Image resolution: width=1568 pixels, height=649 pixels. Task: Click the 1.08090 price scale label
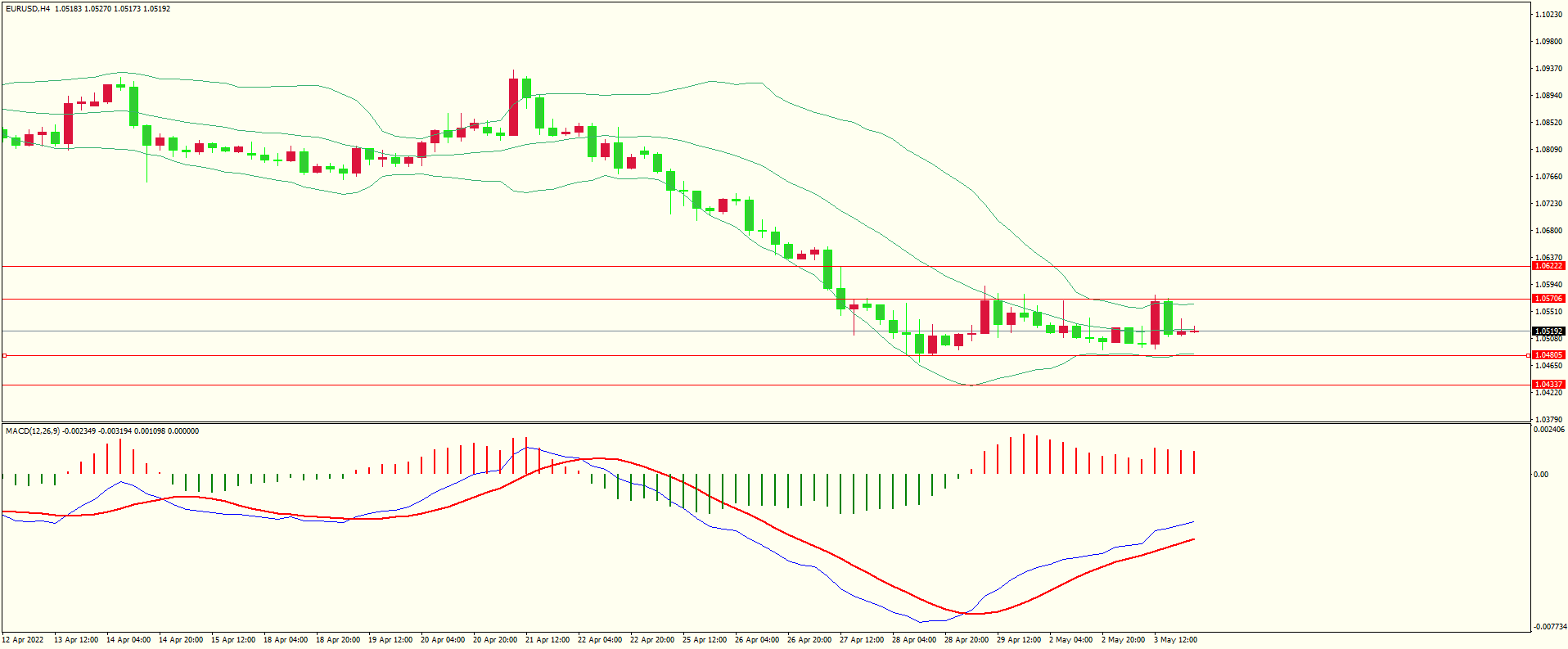(x=1549, y=150)
